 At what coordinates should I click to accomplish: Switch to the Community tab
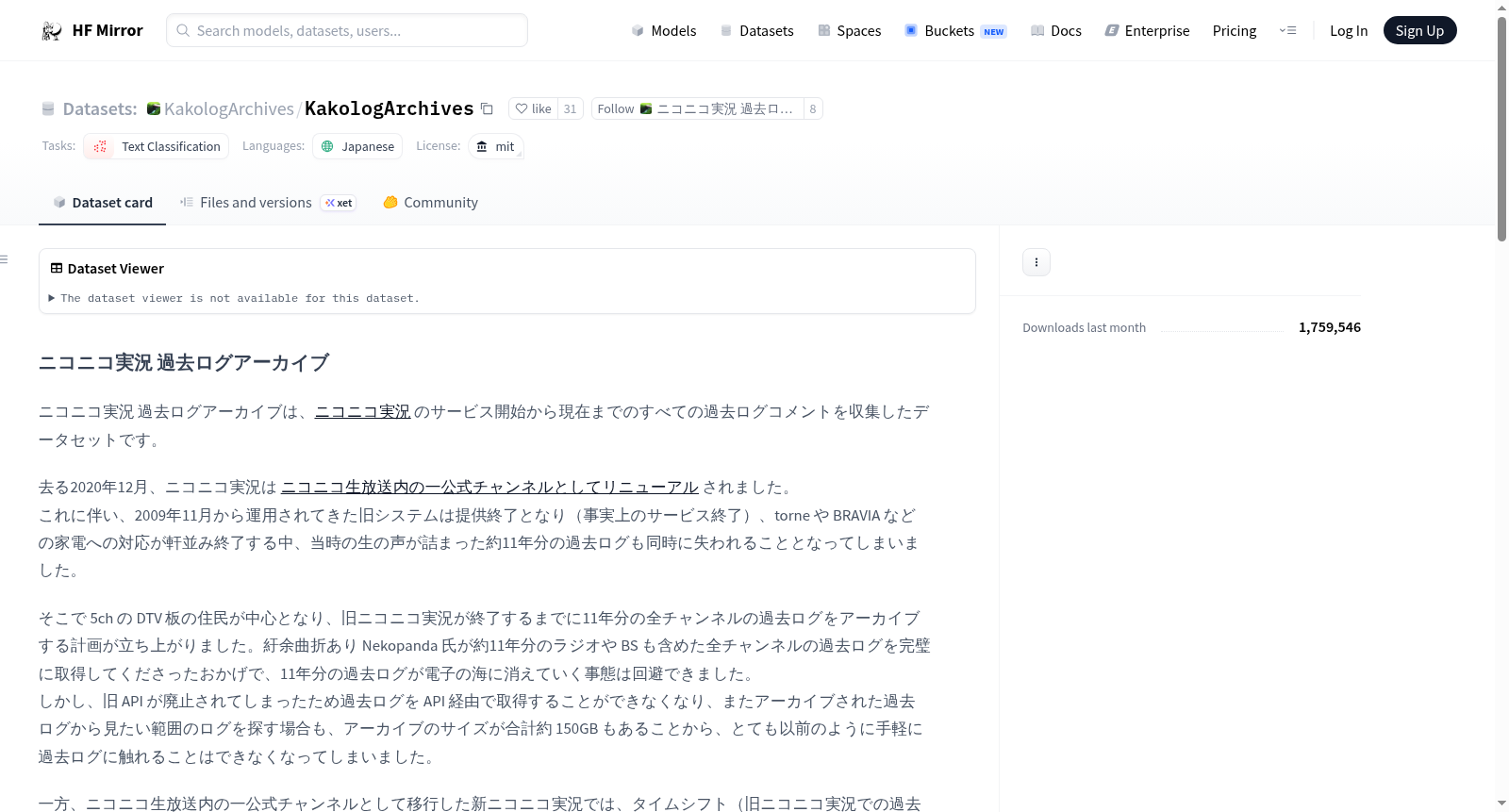430,203
